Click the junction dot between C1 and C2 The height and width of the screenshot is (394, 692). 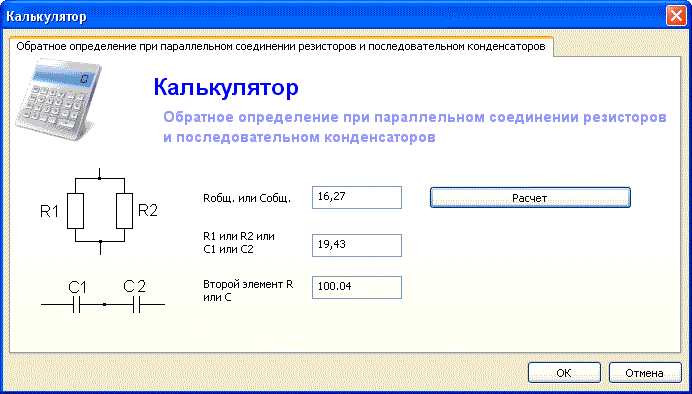(x=104, y=304)
